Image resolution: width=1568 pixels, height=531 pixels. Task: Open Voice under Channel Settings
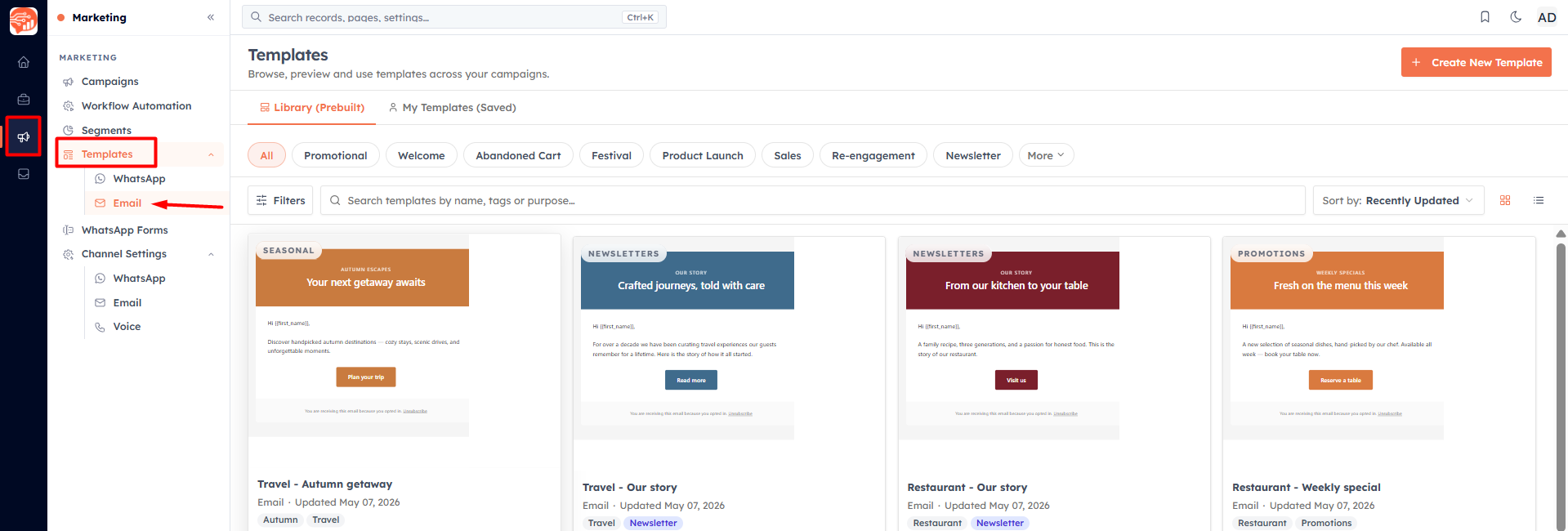click(127, 327)
